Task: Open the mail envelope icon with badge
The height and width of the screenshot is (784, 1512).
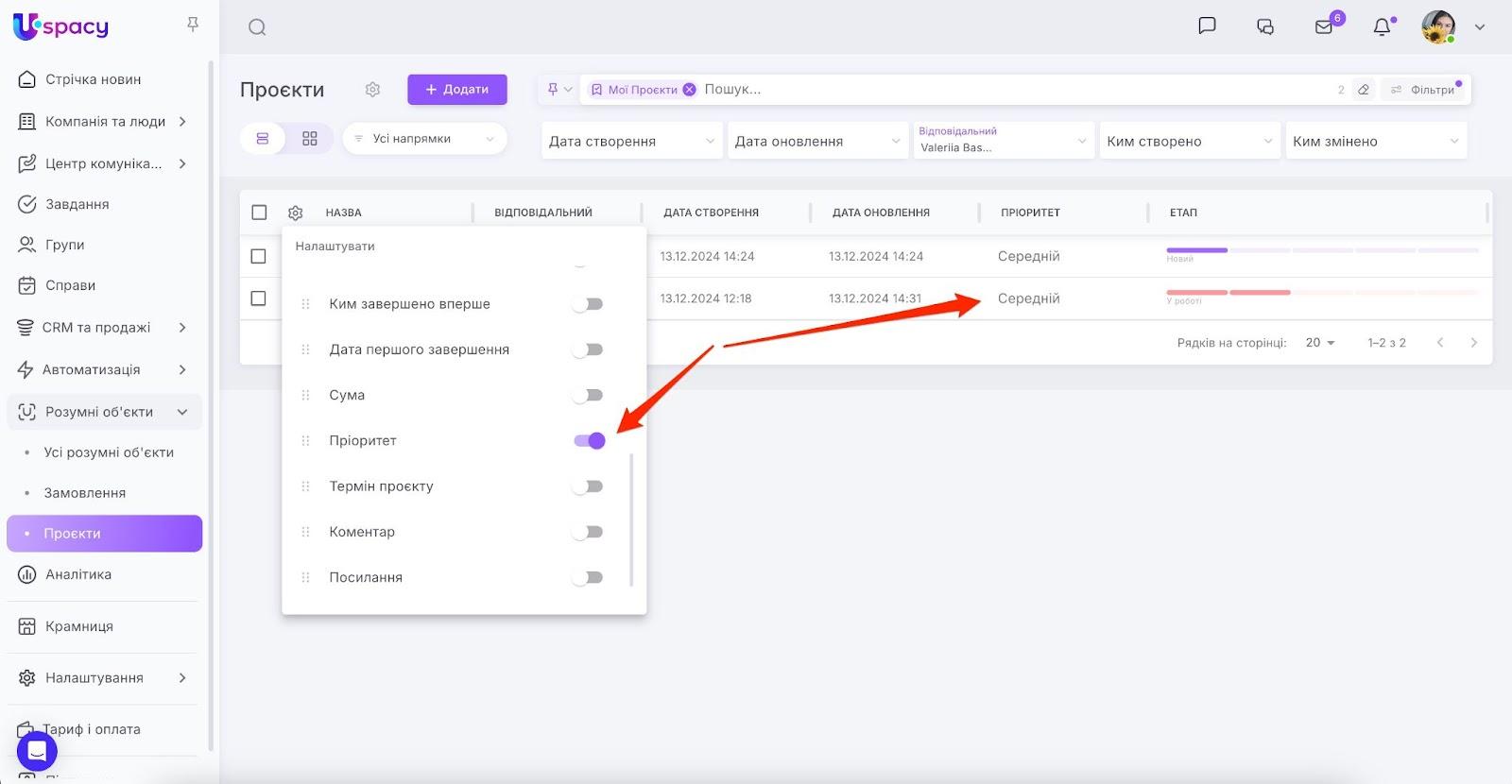Action: (x=1324, y=26)
